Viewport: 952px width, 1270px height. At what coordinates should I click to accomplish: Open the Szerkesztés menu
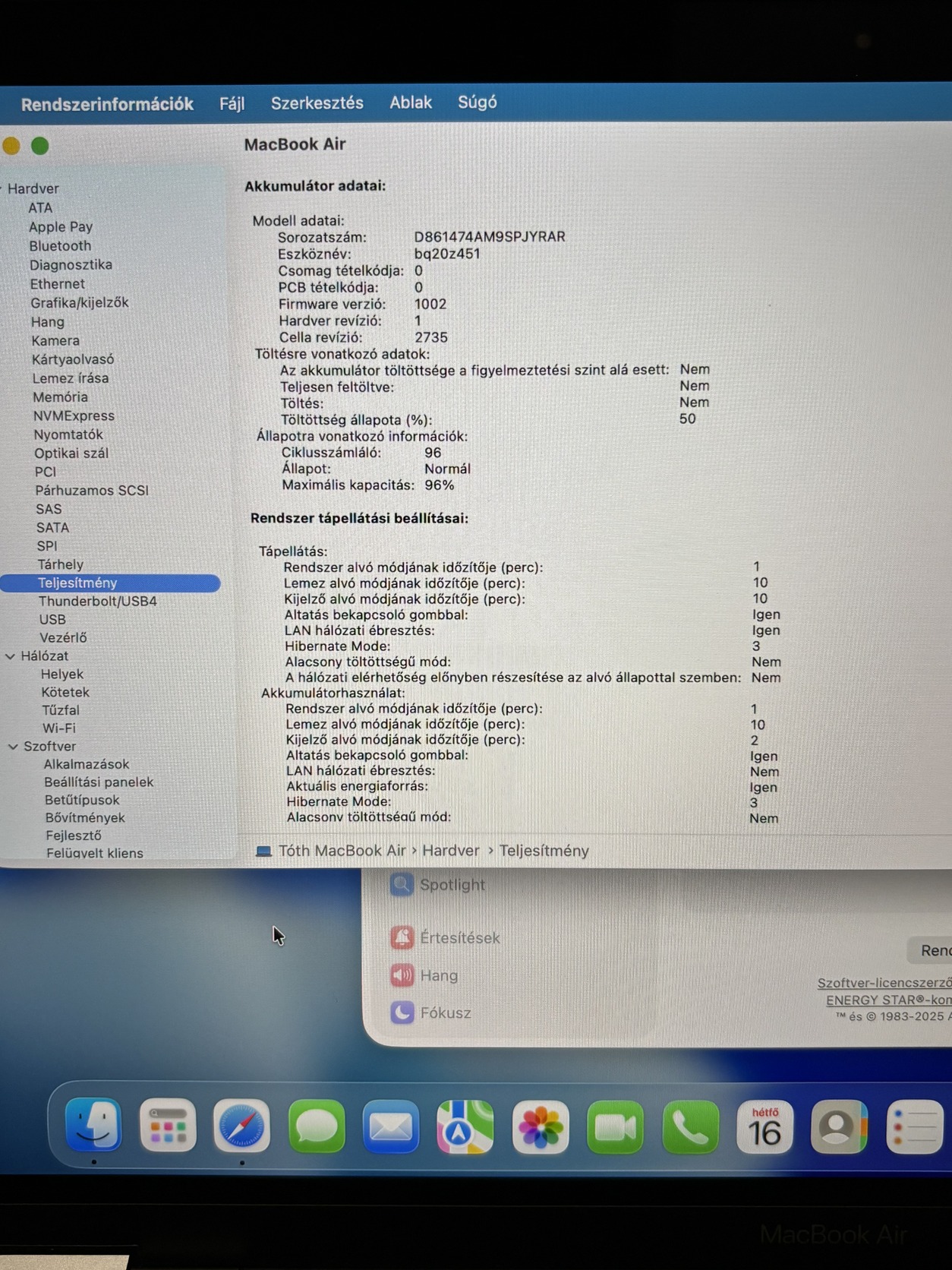tap(317, 103)
